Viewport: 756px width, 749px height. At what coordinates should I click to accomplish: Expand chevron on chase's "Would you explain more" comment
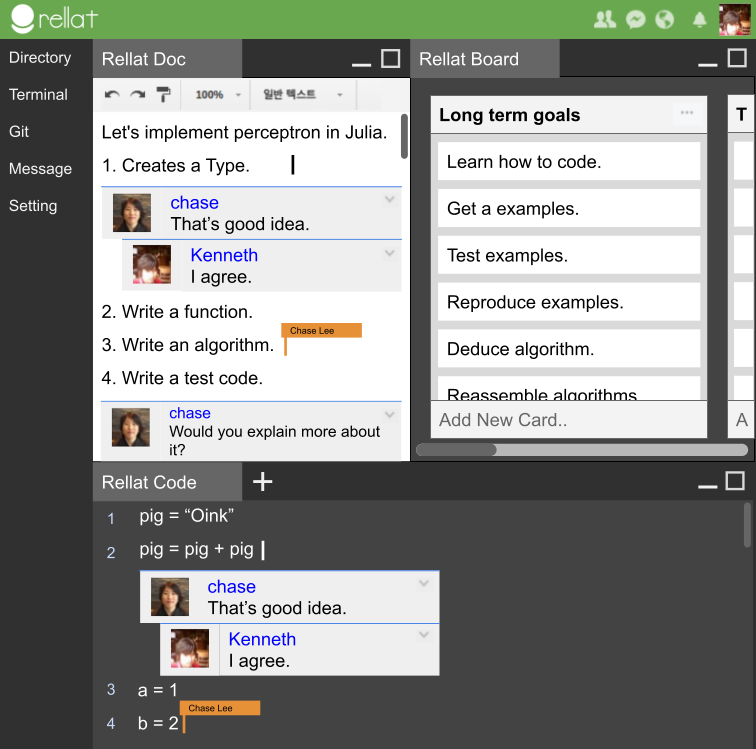pos(390,414)
